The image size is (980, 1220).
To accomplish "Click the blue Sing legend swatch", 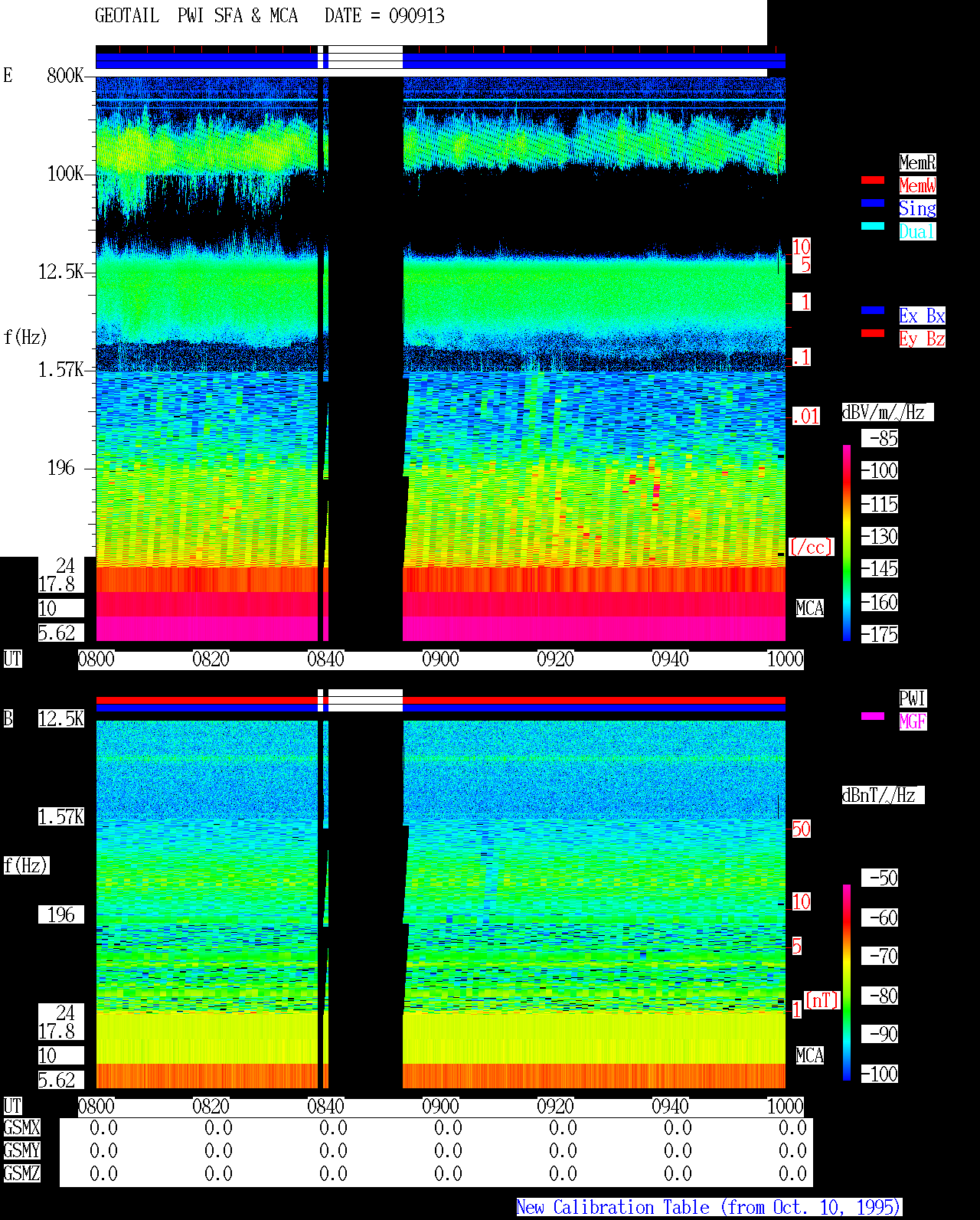I will 873,203.
